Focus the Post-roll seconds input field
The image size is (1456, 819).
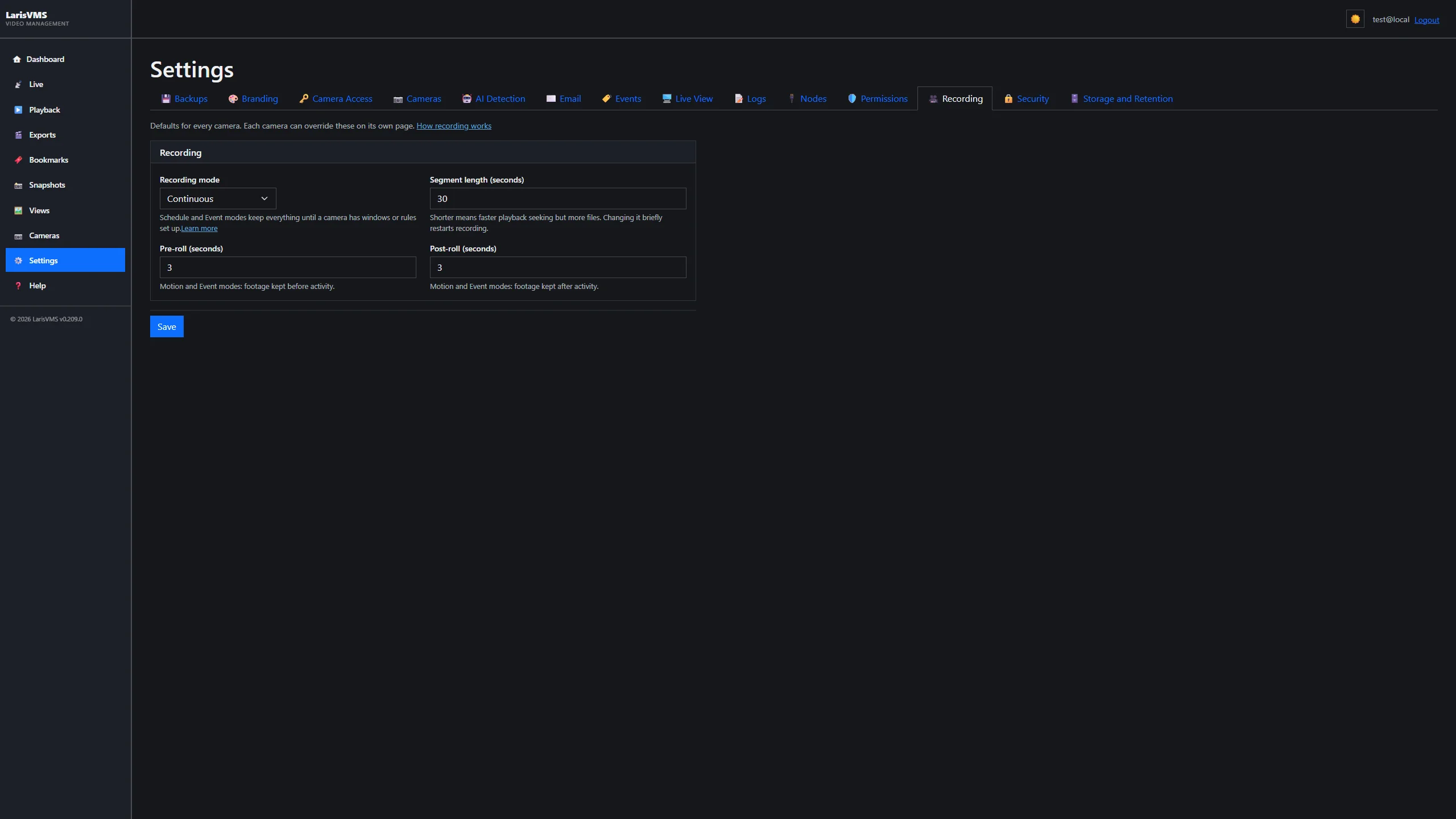558,267
